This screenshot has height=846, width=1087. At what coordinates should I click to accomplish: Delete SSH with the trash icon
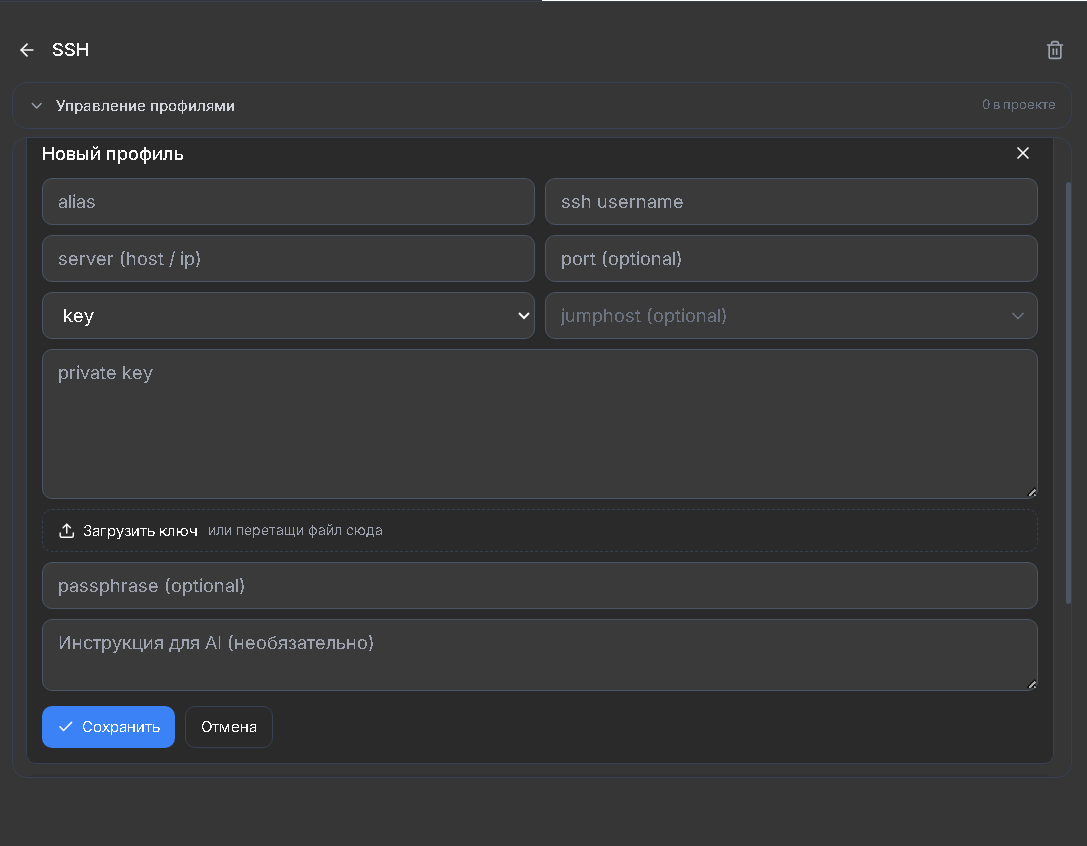[x=1054, y=50]
